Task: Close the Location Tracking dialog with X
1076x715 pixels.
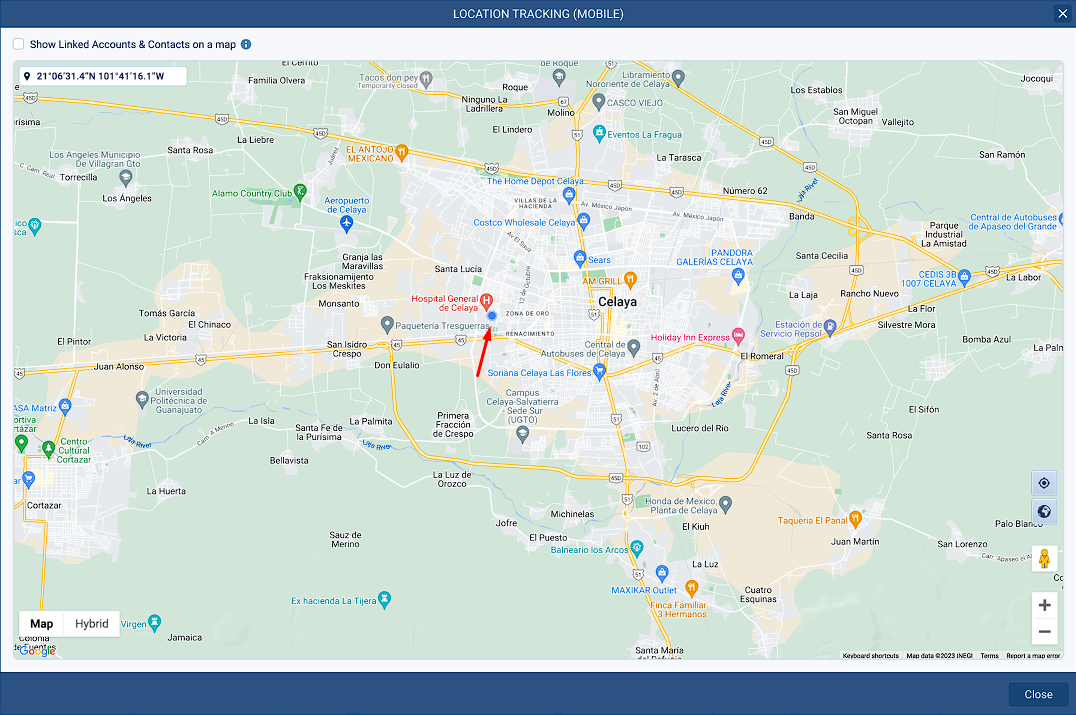Action: [1062, 14]
